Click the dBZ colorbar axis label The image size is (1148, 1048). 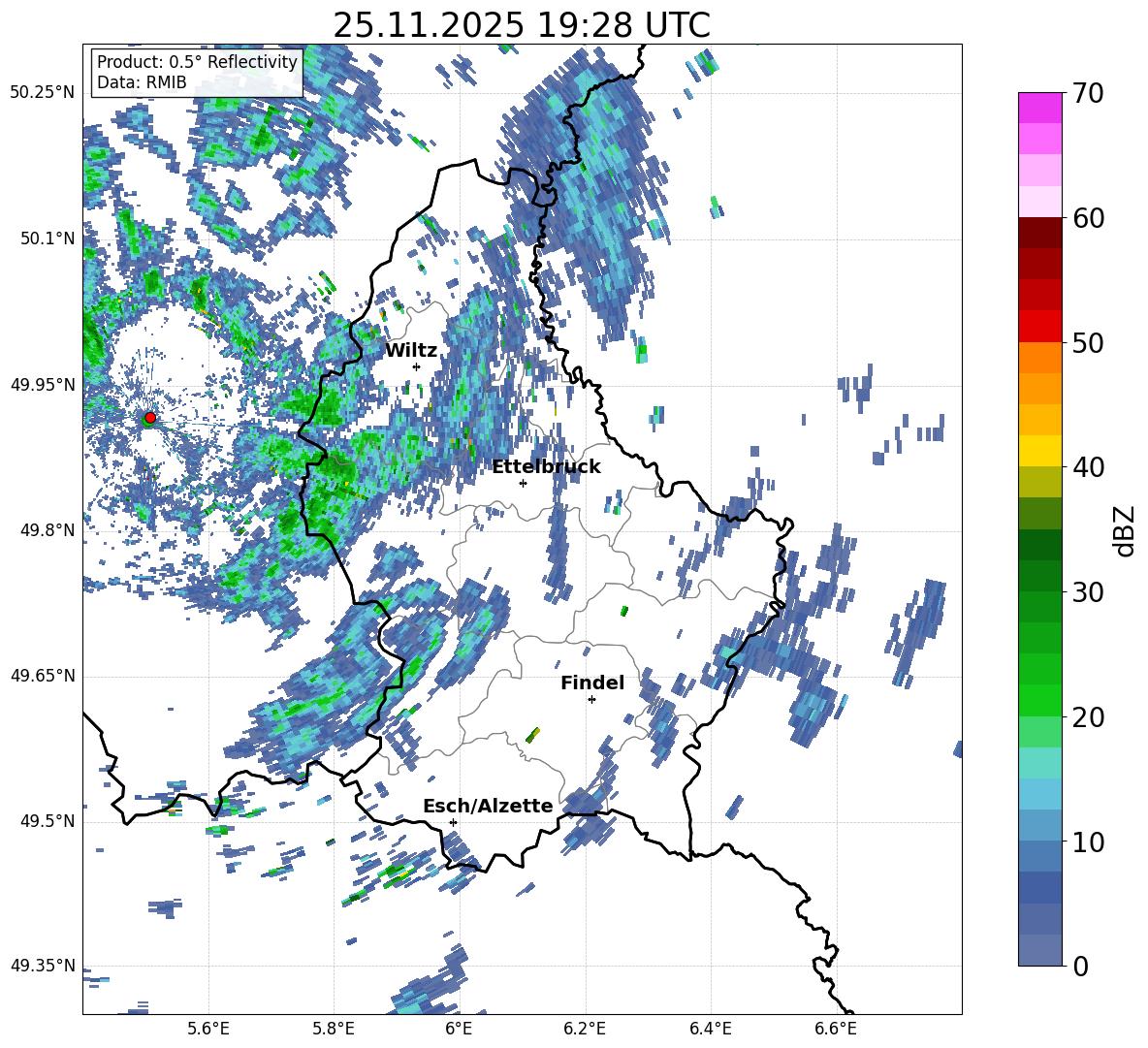[x=1126, y=530]
